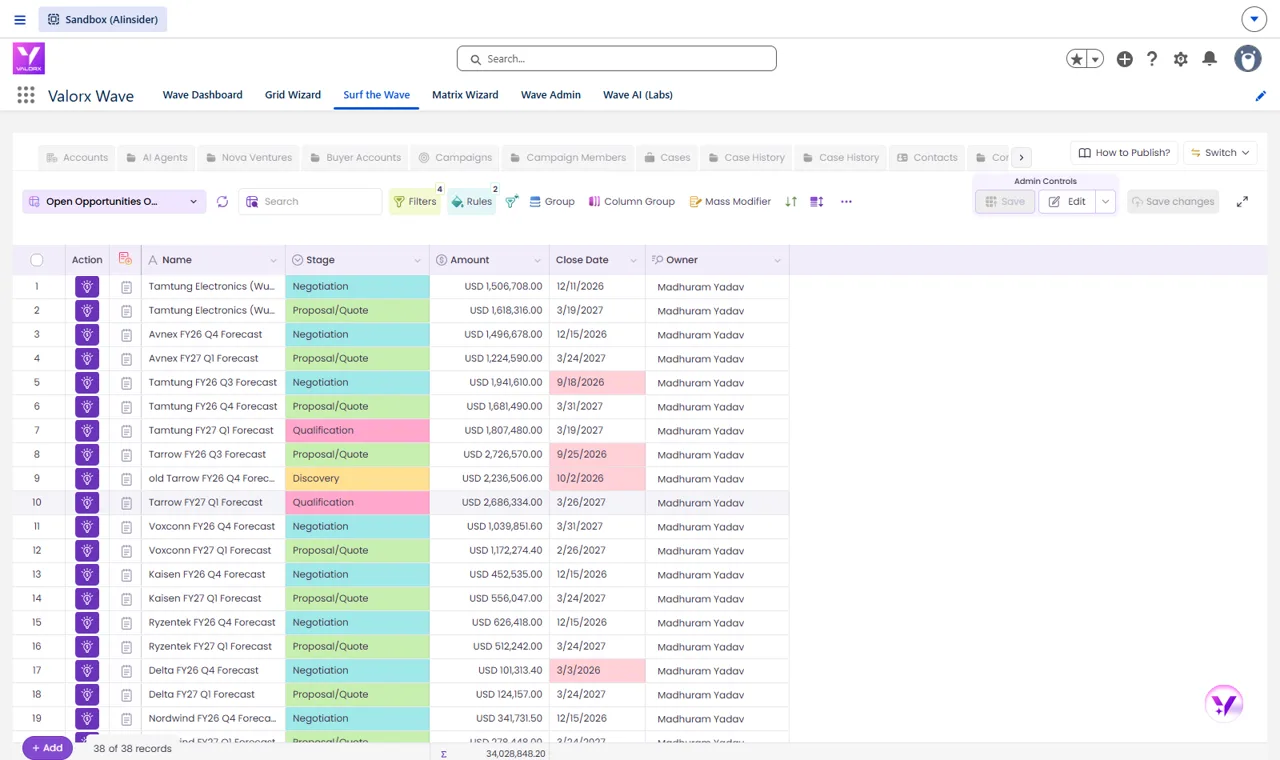
Task: Focus the global Search field
Action: pos(617,59)
